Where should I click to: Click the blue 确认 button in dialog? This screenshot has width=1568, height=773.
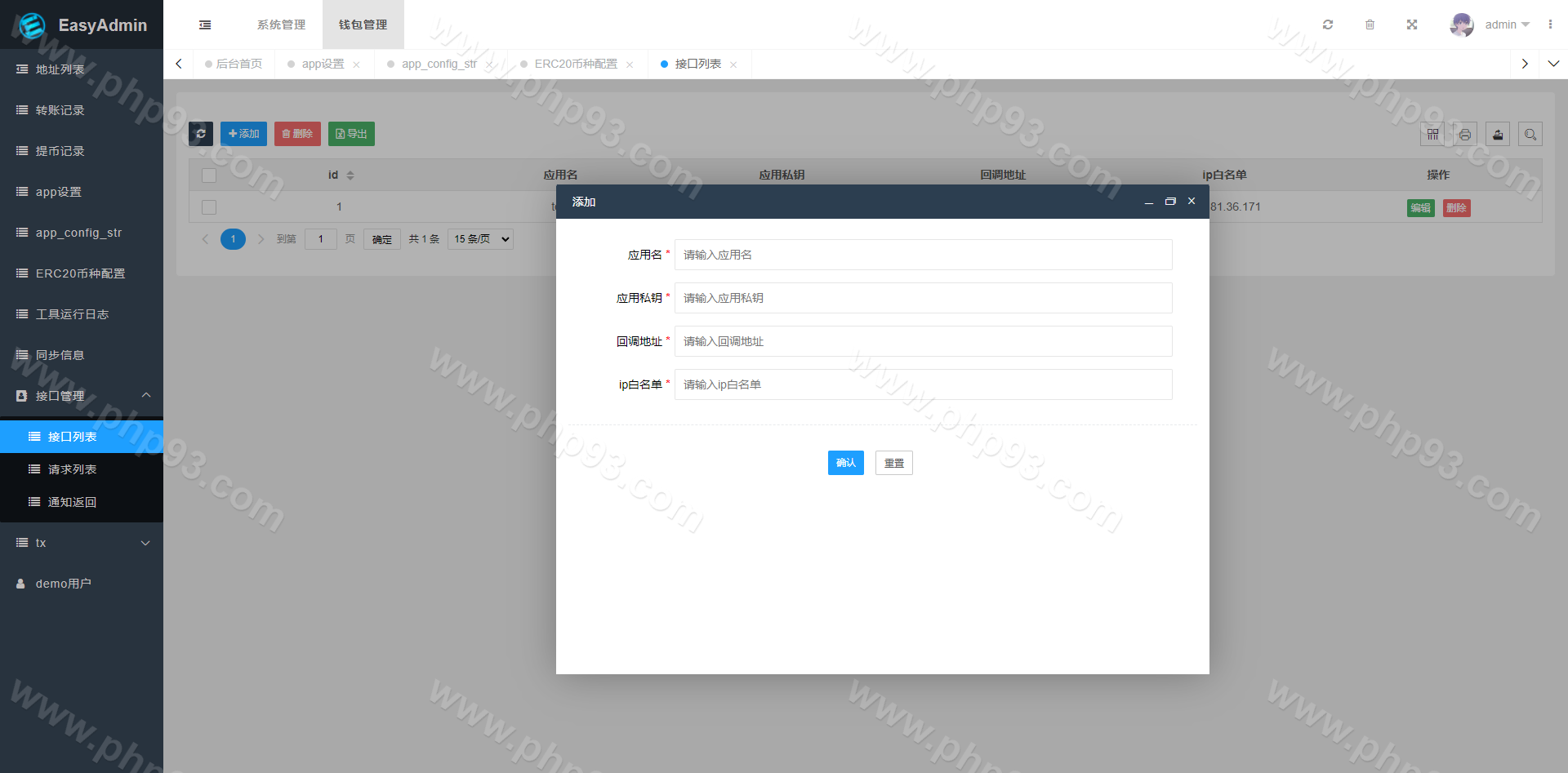pyautogui.click(x=845, y=463)
